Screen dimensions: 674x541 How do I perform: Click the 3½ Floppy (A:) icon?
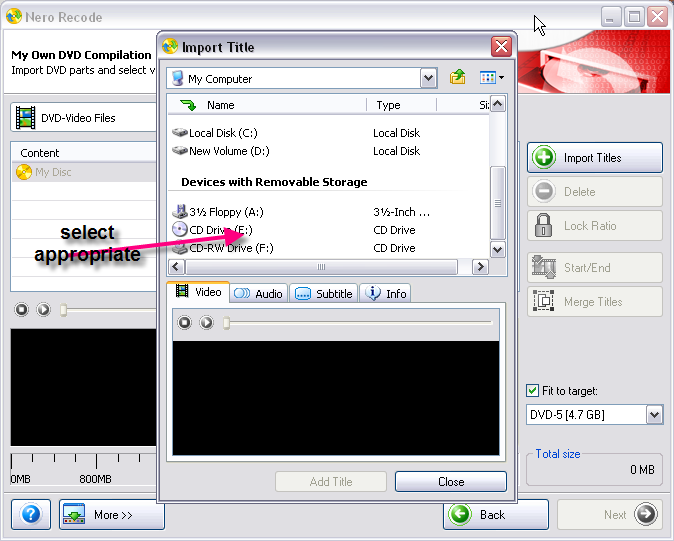pyautogui.click(x=180, y=211)
